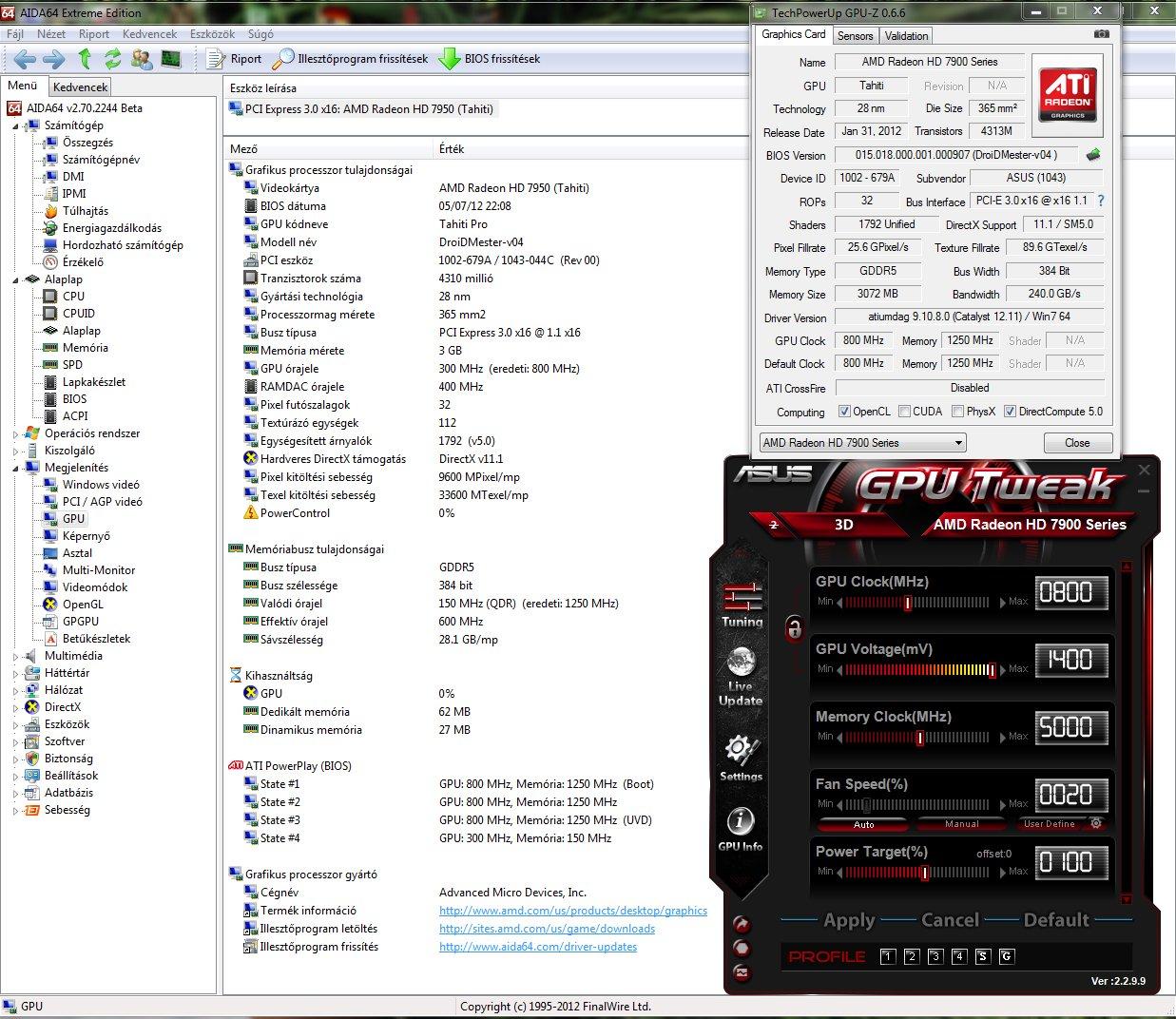The height and width of the screenshot is (1019, 1176).
Task: Select GPGPU in the AIDA64 tree
Action: coord(80,622)
